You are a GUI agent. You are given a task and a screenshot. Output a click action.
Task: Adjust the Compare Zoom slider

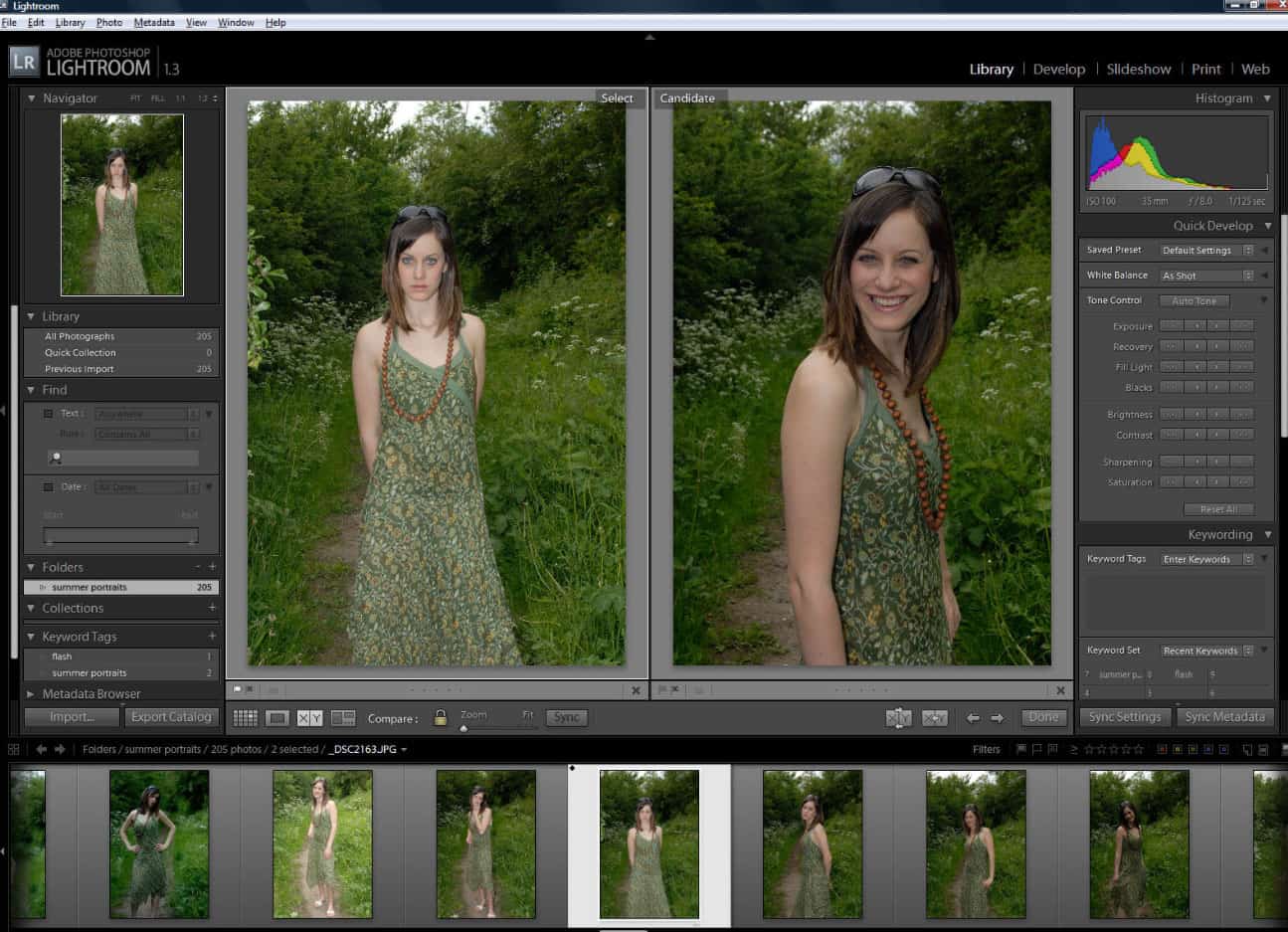pyautogui.click(x=463, y=728)
